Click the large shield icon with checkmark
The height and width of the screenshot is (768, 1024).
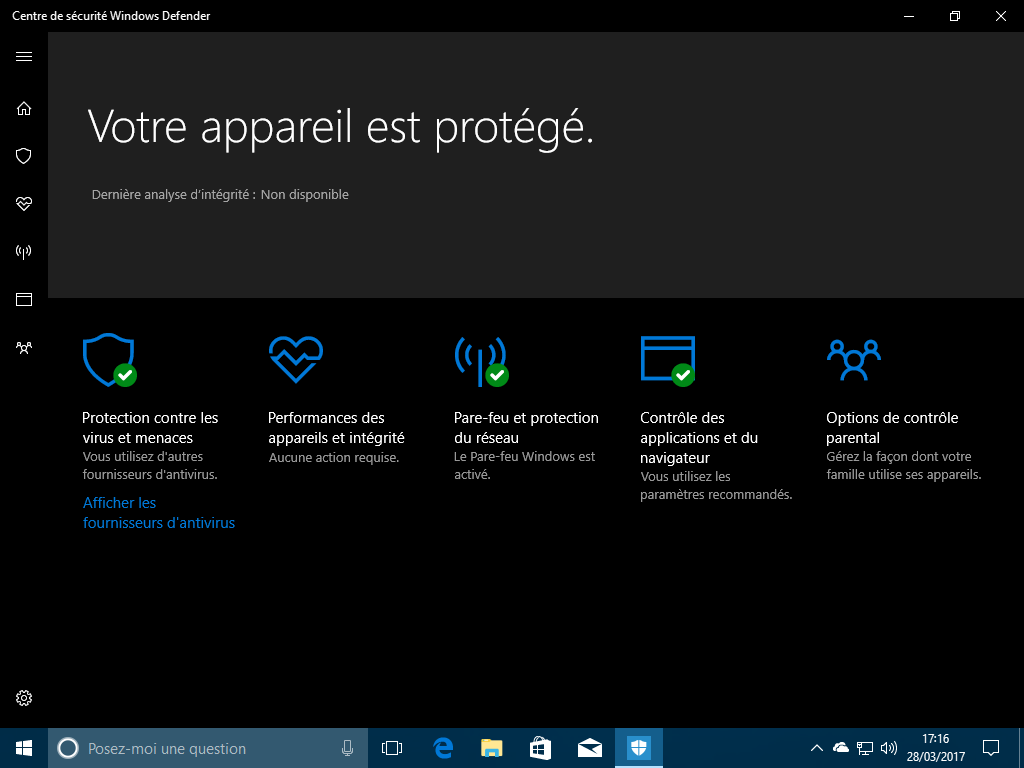(x=110, y=360)
